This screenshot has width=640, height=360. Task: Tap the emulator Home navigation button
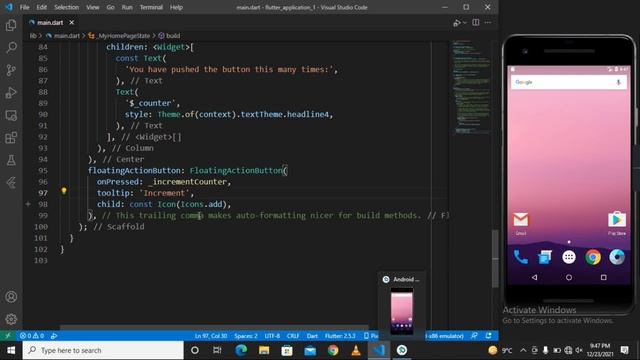point(569,277)
